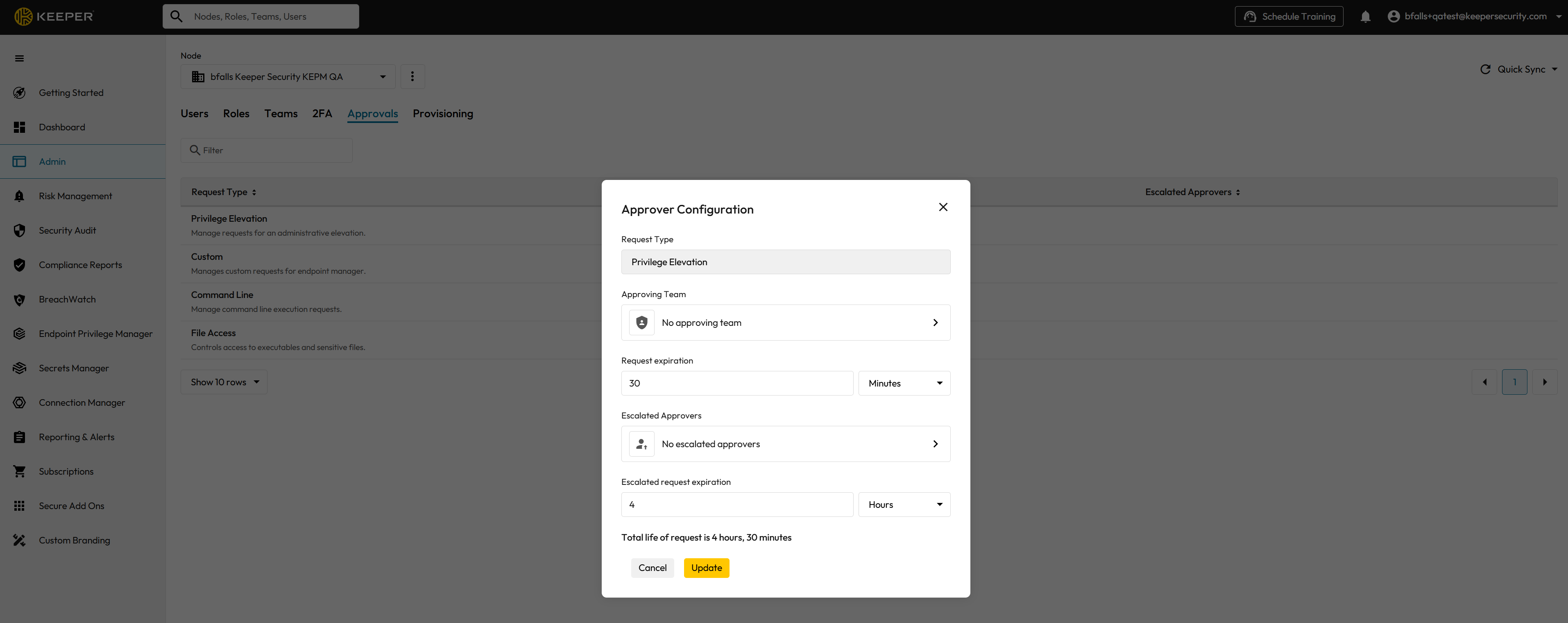Close the Approver Configuration dialog

[943, 207]
